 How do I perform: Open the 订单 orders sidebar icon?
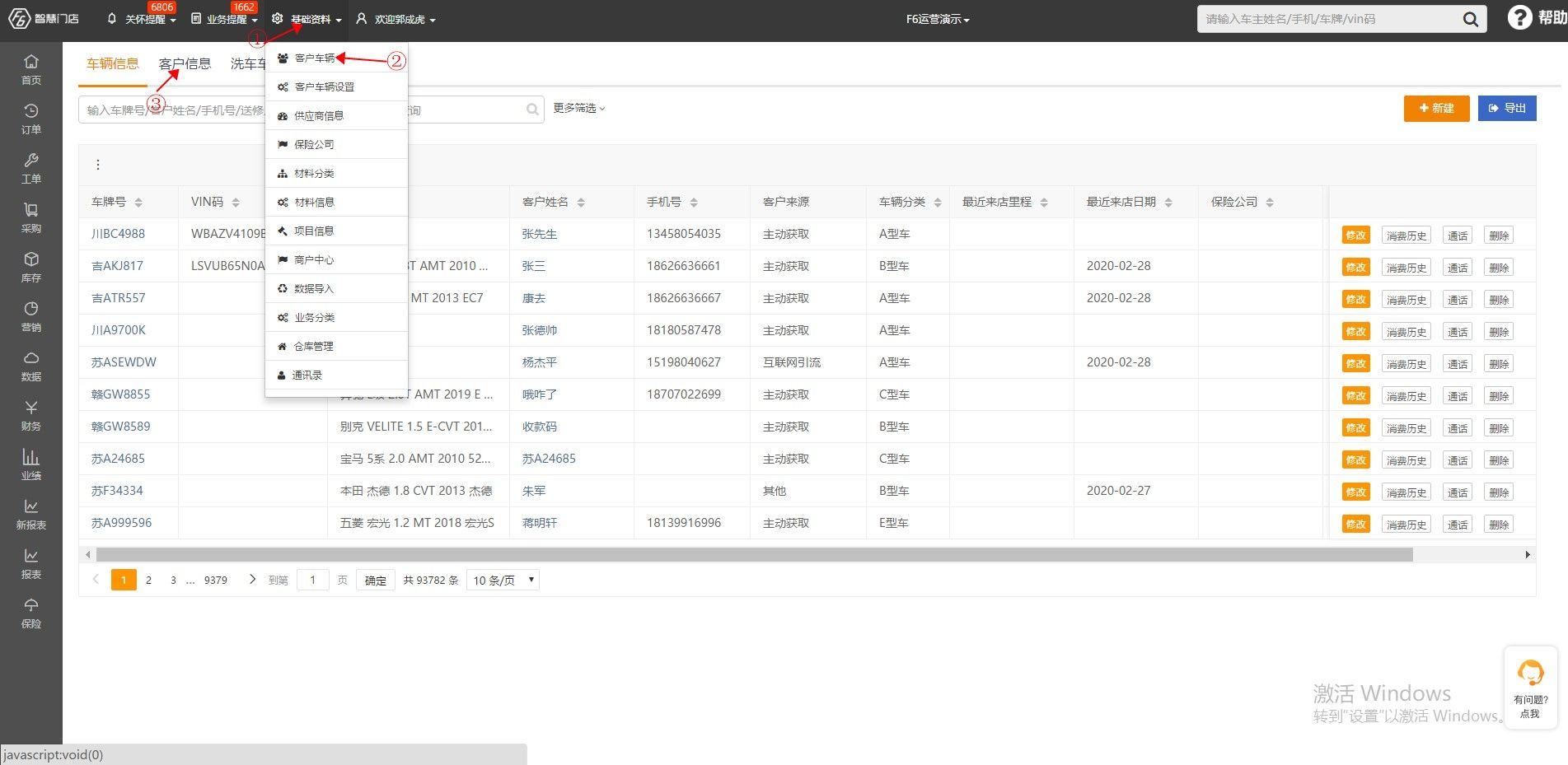pyautogui.click(x=31, y=119)
